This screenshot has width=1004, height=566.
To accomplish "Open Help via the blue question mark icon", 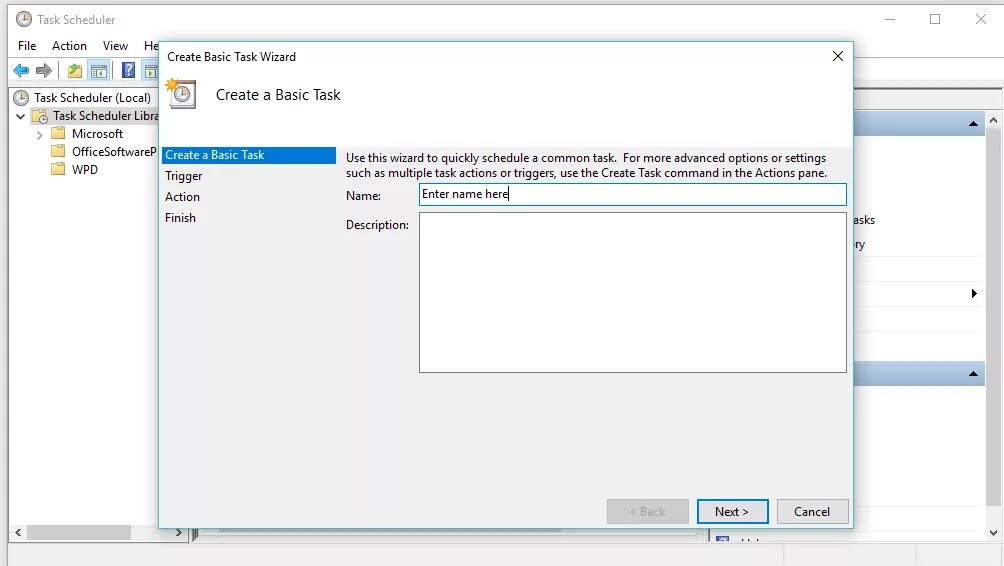I will pos(128,70).
